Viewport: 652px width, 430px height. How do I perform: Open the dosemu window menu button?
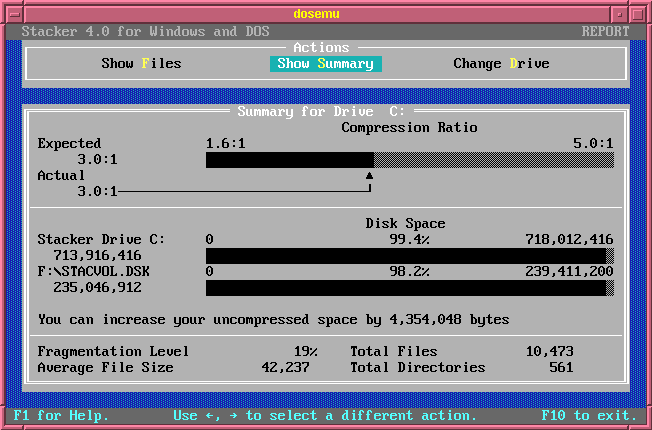point(15,15)
